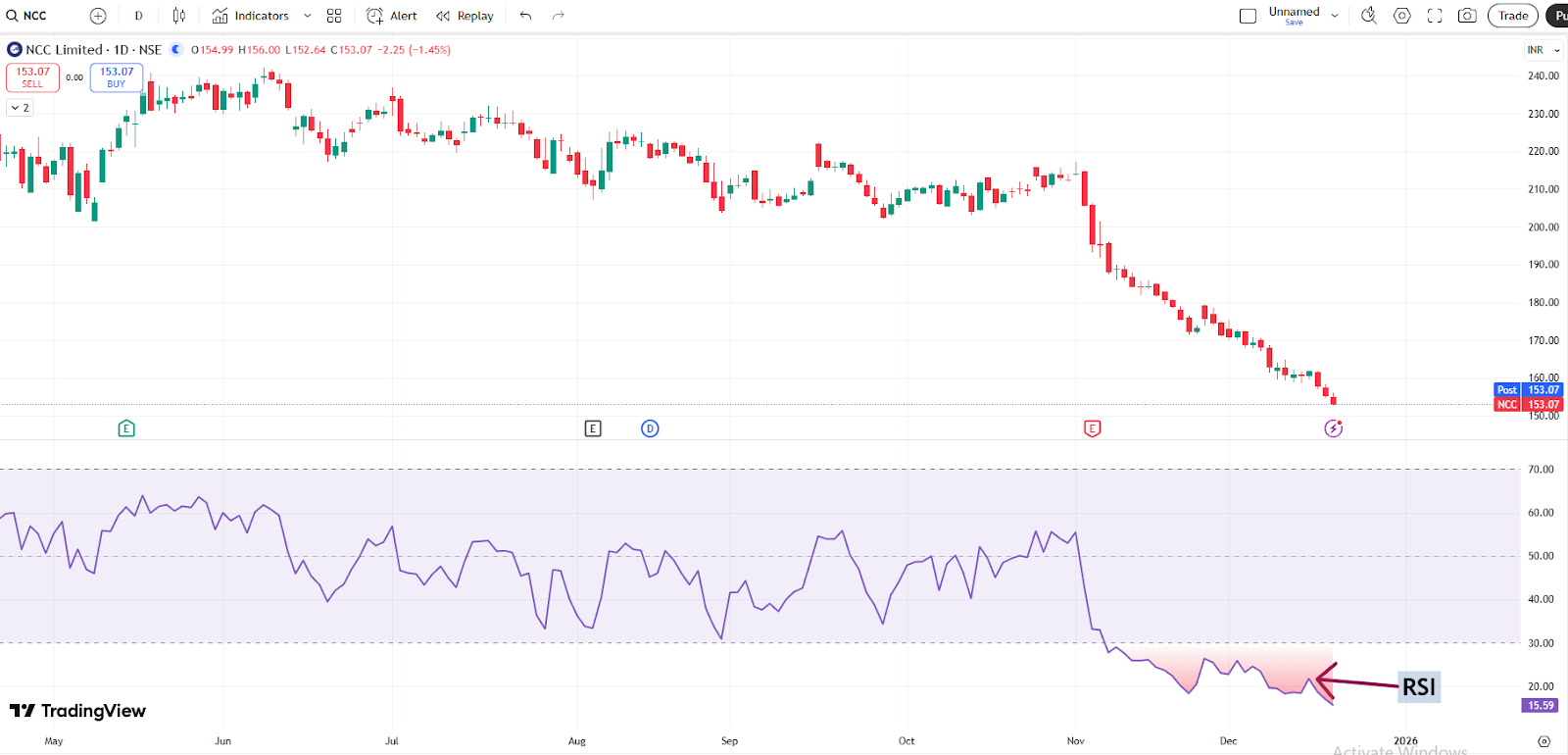Click the 153.07 BUY button
The image size is (1568, 755).
[x=117, y=77]
